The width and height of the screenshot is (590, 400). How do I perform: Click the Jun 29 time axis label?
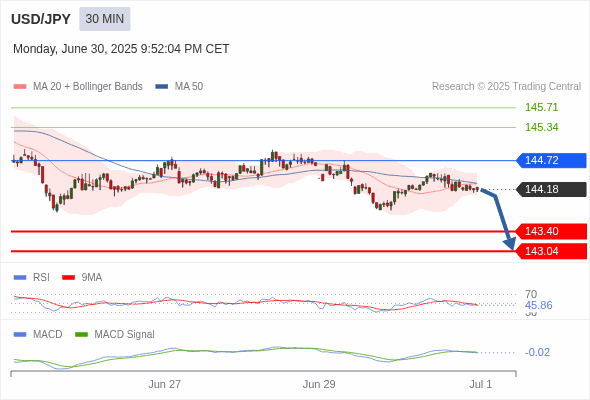click(x=319, y=384)
